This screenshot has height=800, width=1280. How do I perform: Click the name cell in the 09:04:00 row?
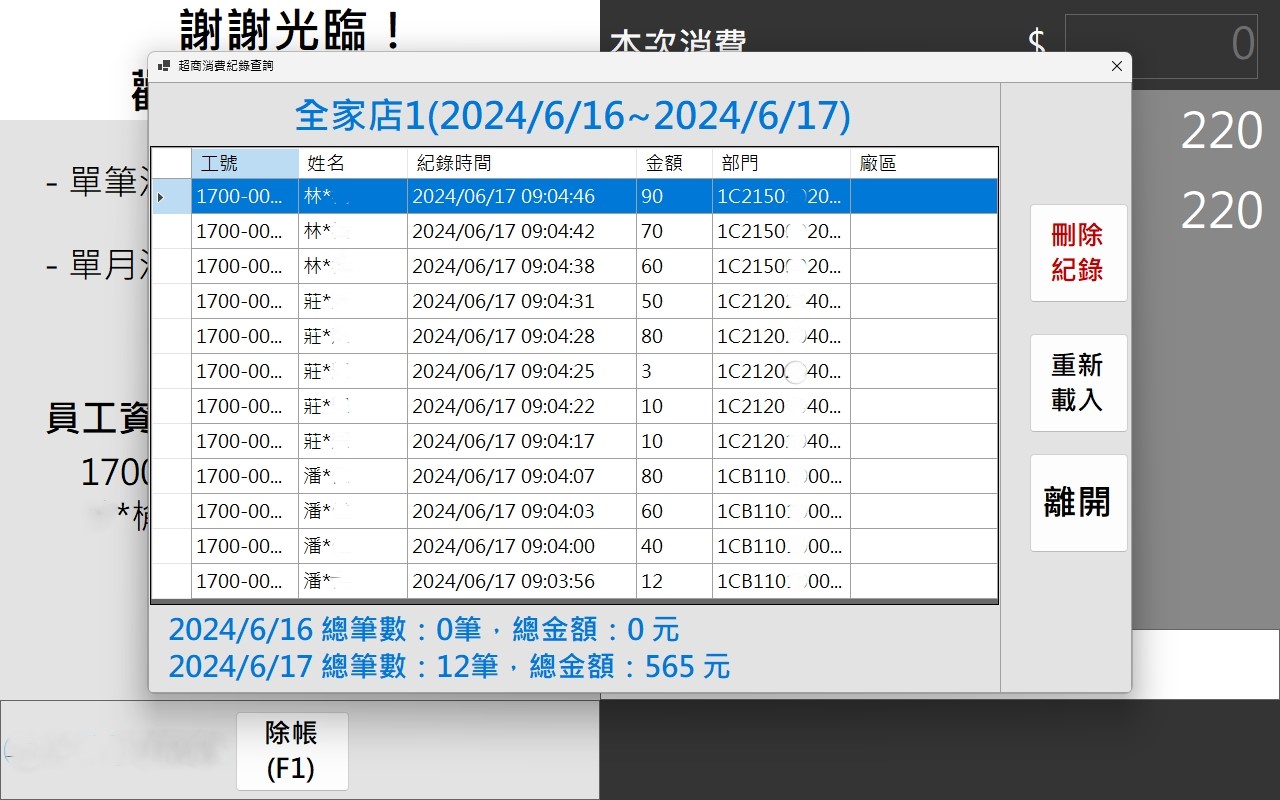coord(352,546)
